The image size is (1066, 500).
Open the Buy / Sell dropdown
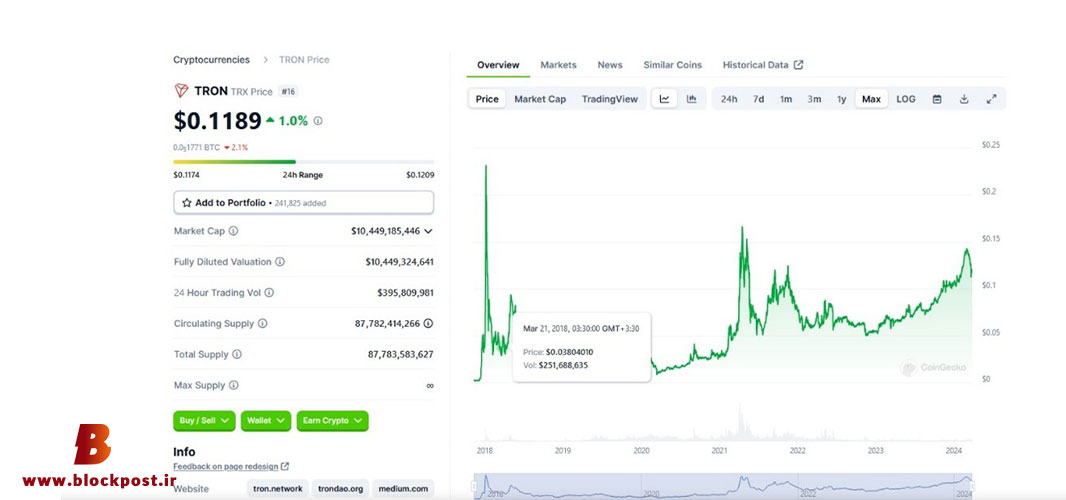[204, 421]
